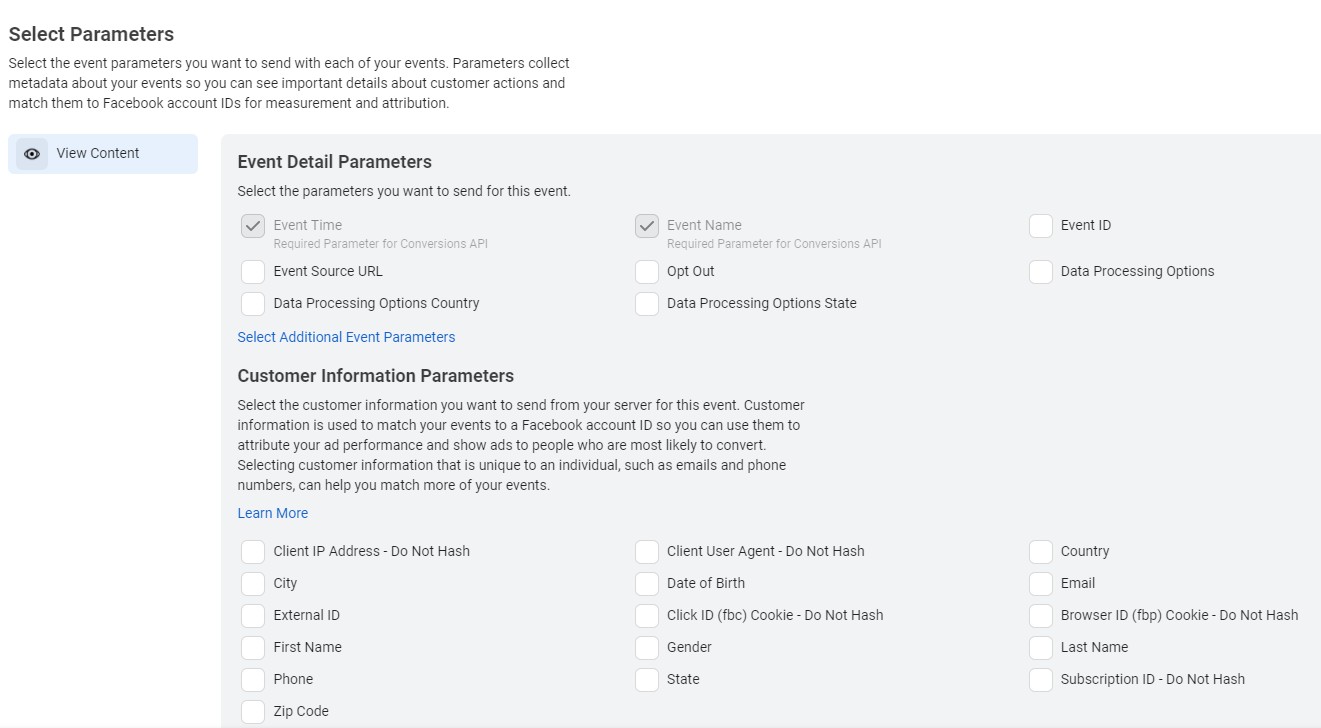The height and width of the screenshot is (728, 1321).
Task: Check Data Processing Options Country
Action: [x=253, y=304]
